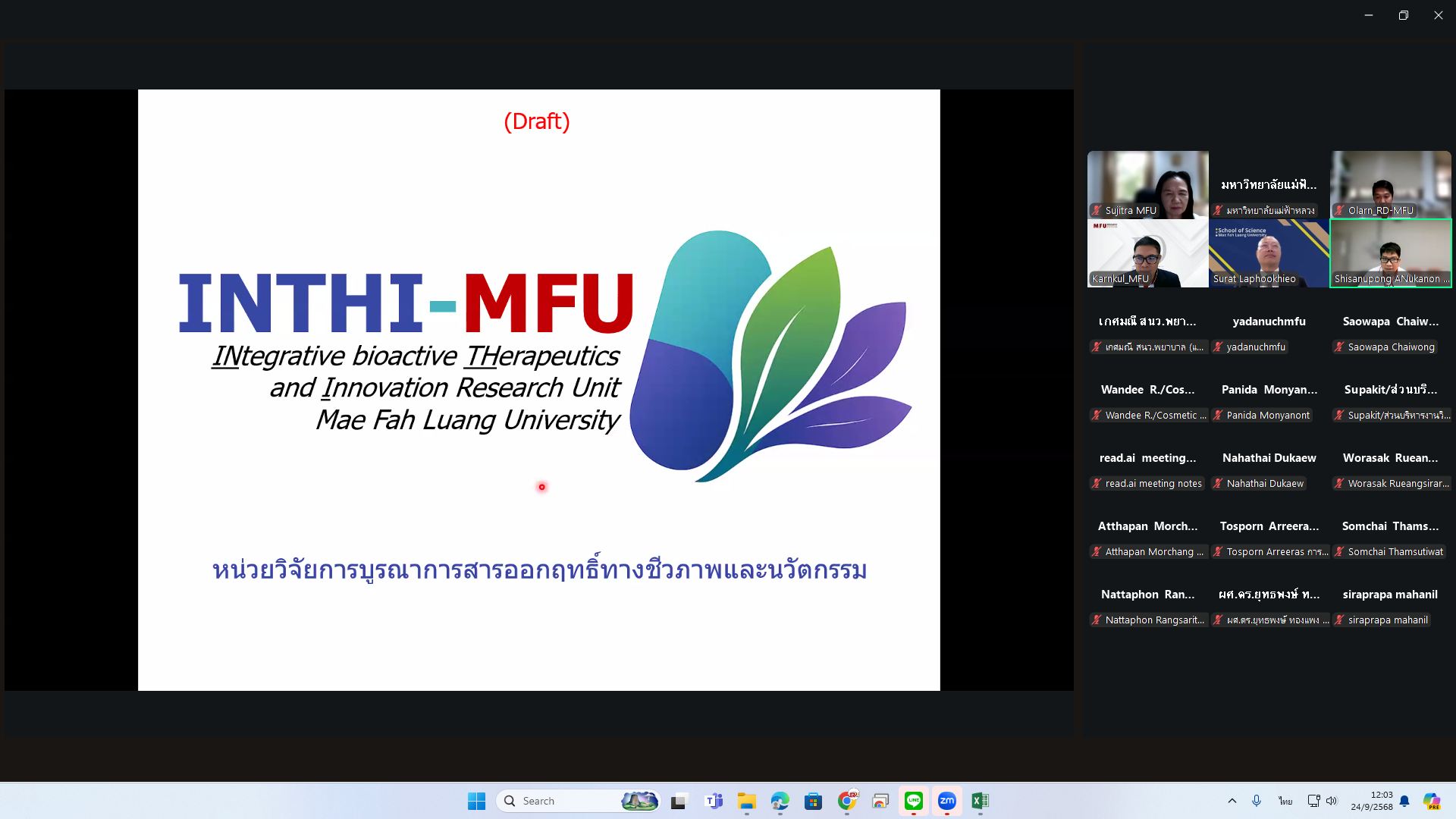Select read.ai meeting notes participant tile
Viewport: 1456px width, 819px height.
click(1147, 470)
